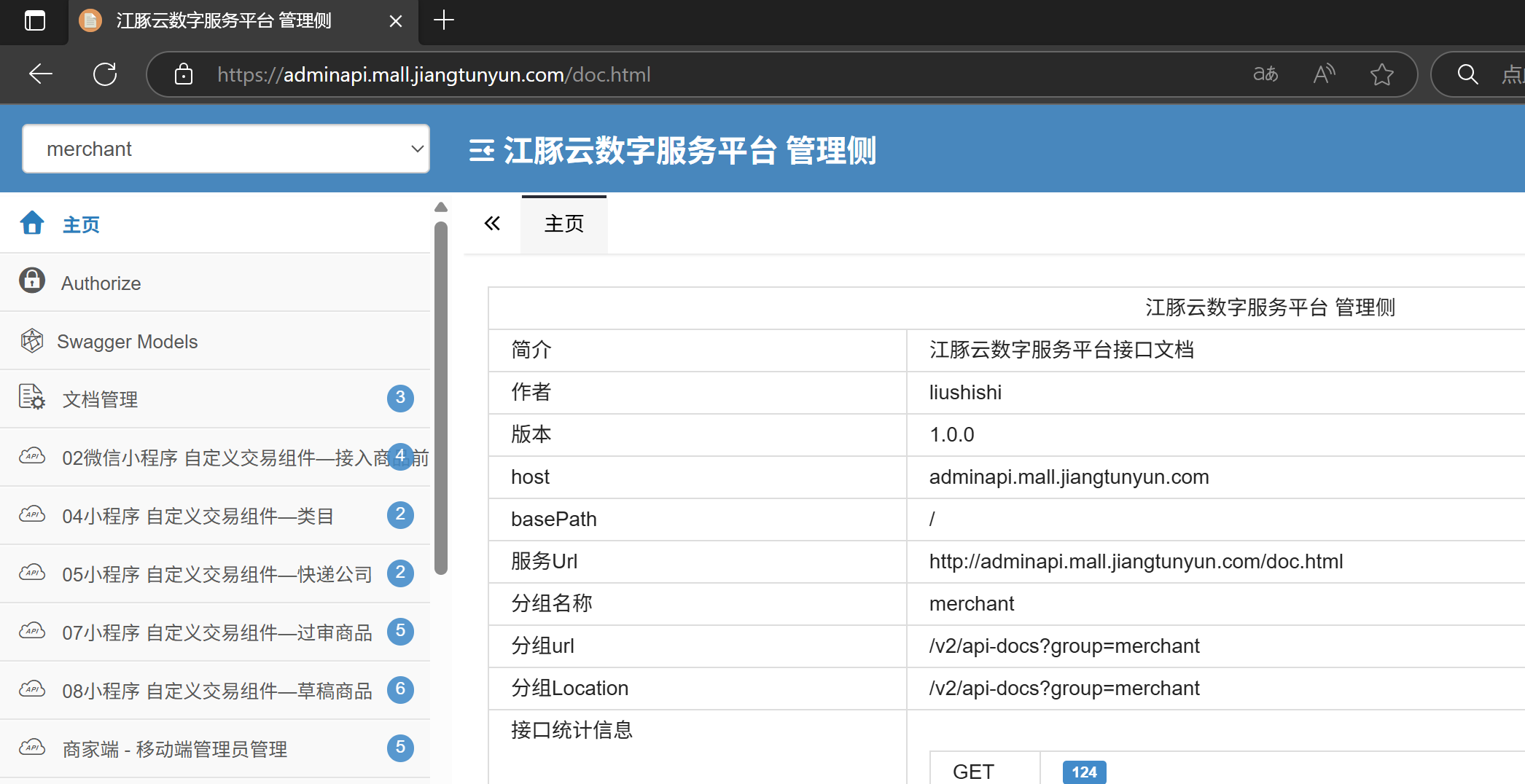Select the 主页 tab in content area
The image size is (1525, 784).
point(563,224)
